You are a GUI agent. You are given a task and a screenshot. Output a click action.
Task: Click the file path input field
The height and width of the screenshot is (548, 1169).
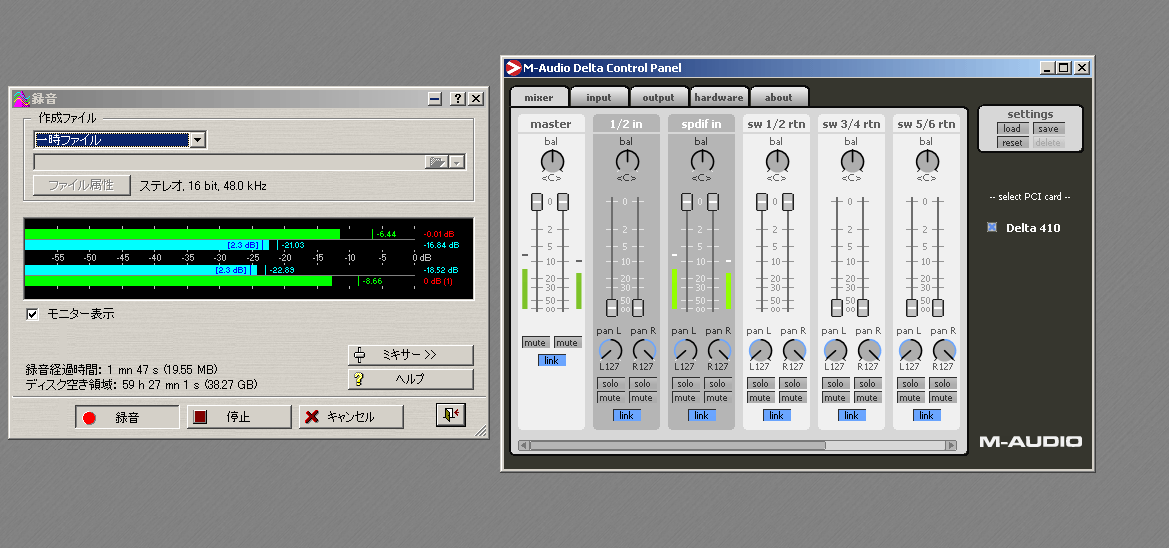230,162
